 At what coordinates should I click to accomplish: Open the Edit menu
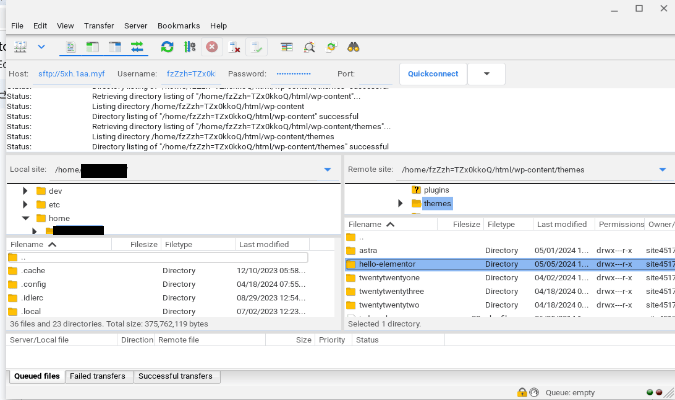(x=40, y=26)
